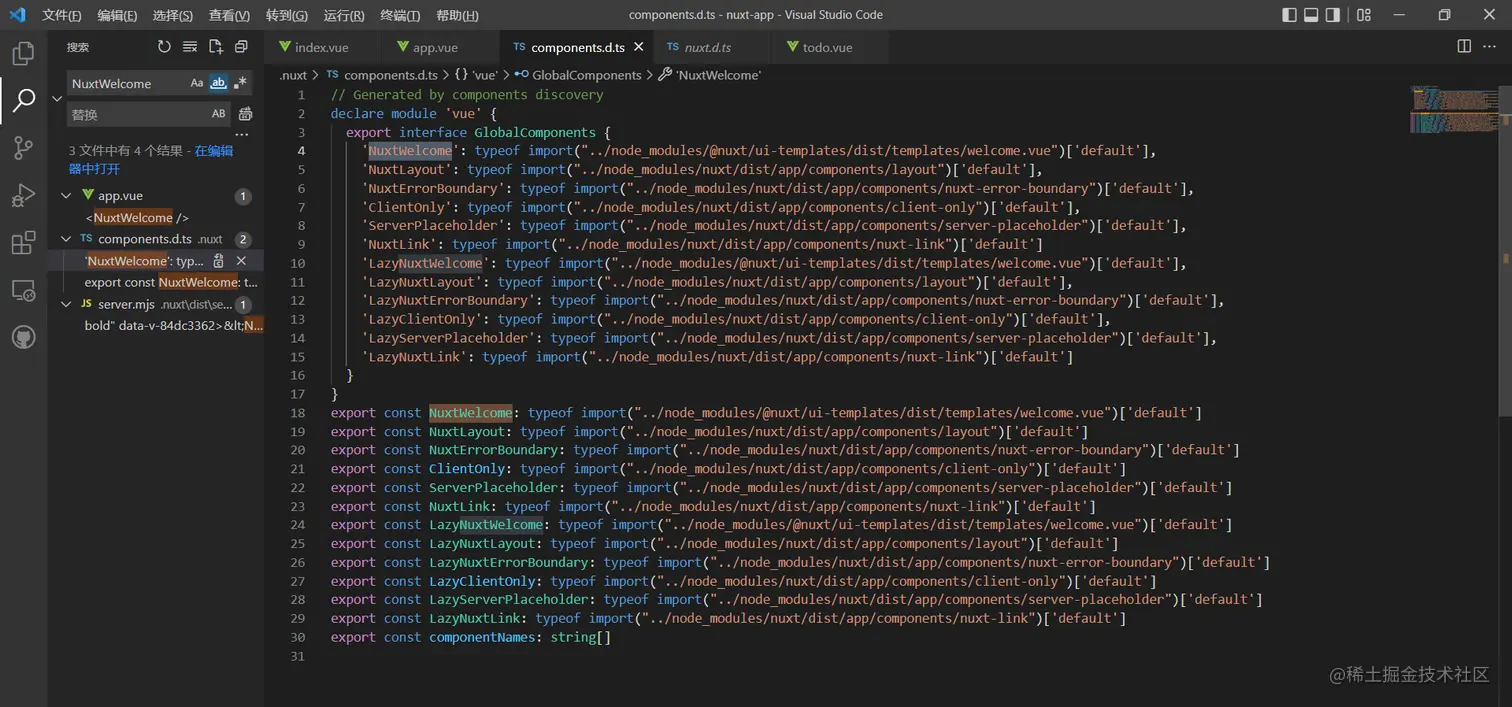Collapse the replace field toggle arrow

57,99
